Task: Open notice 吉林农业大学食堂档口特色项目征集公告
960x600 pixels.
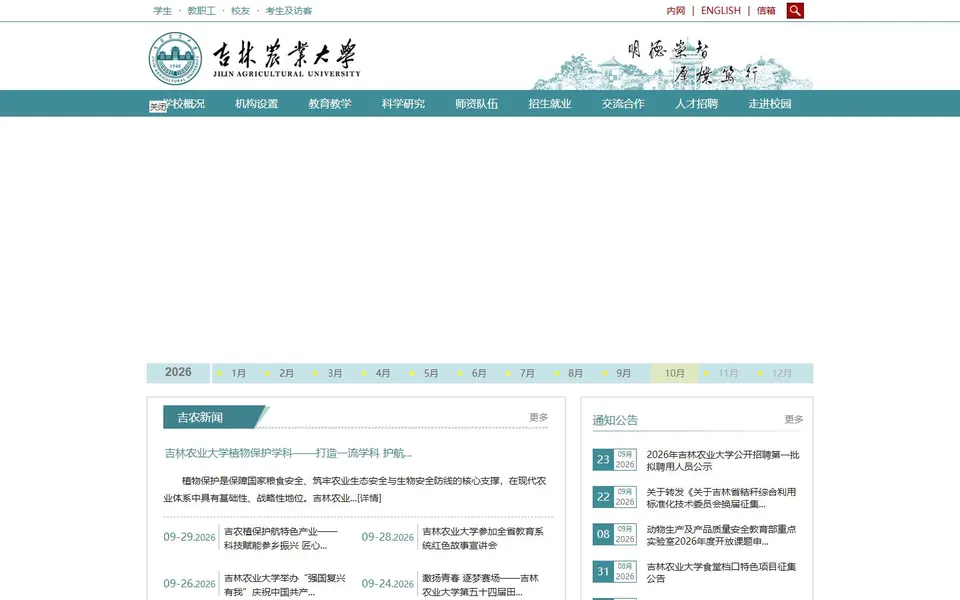Action: click(721, 572)
